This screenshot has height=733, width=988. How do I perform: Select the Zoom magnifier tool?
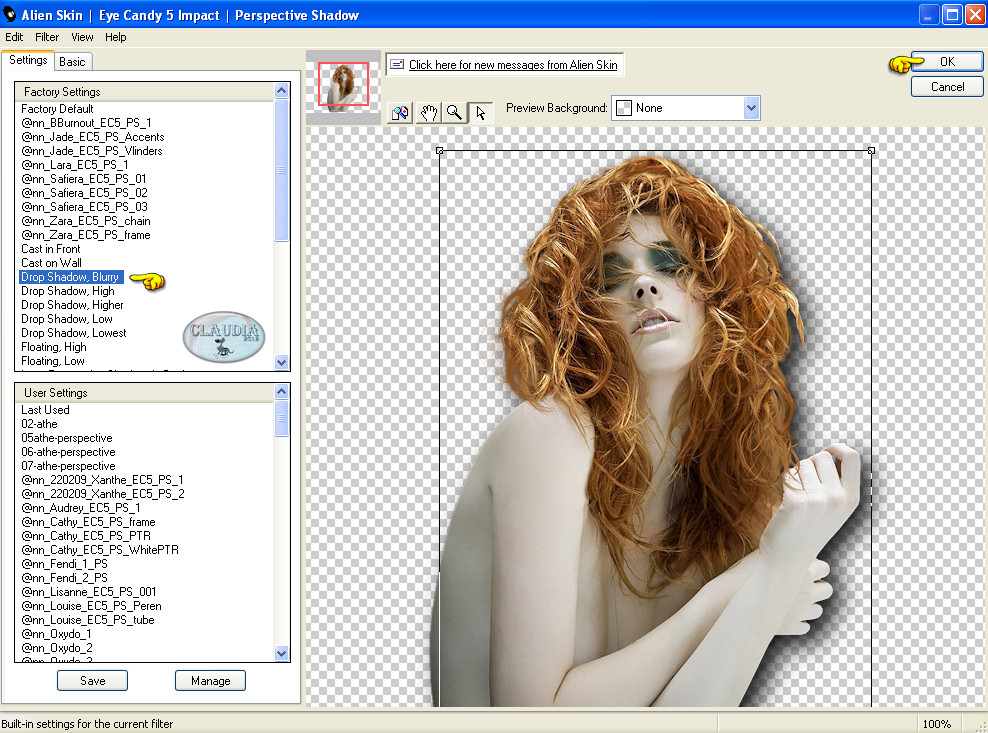tap(454, 113)
